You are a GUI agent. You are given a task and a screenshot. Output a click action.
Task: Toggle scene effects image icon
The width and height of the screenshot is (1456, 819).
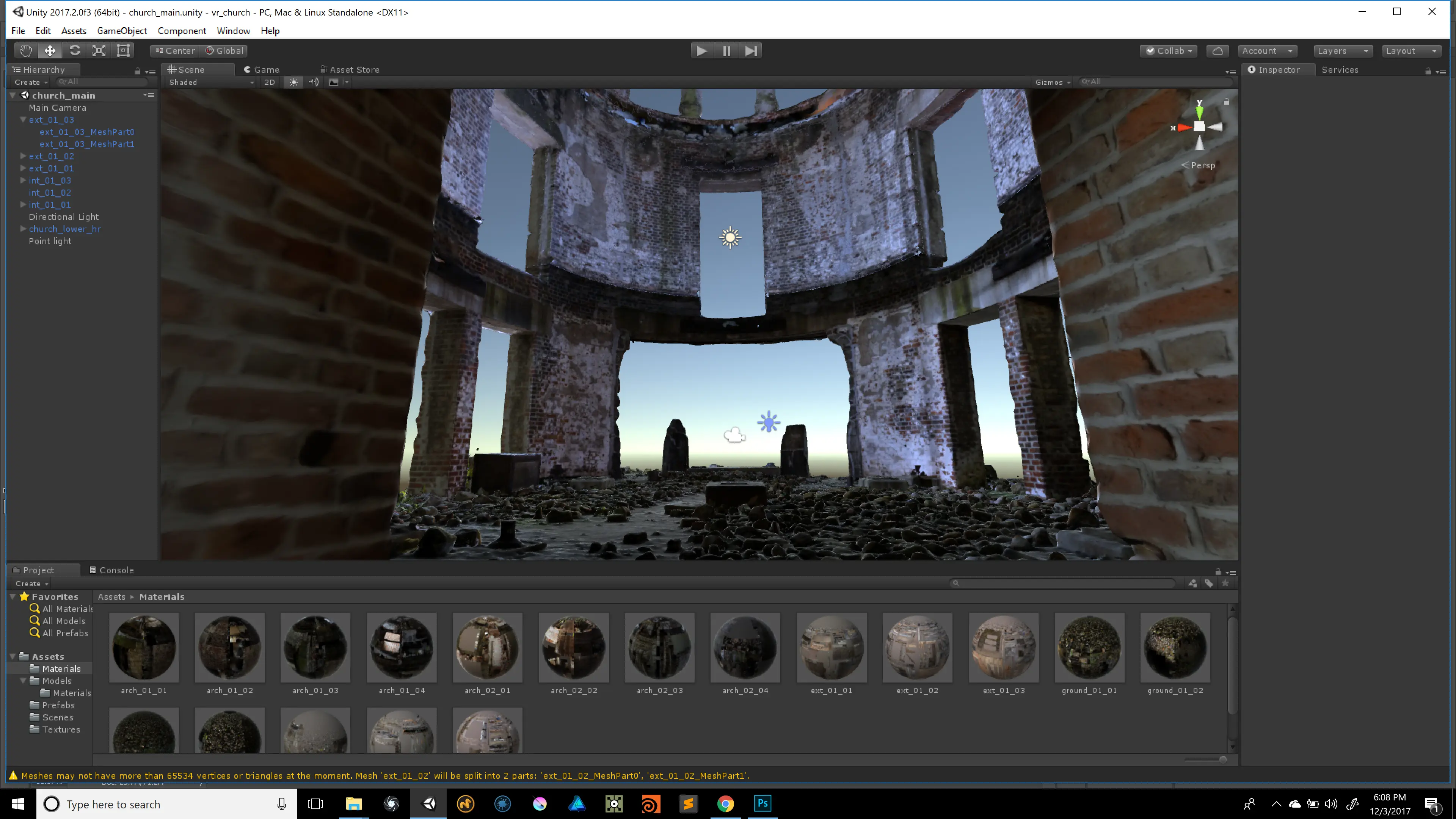(334, 83)
